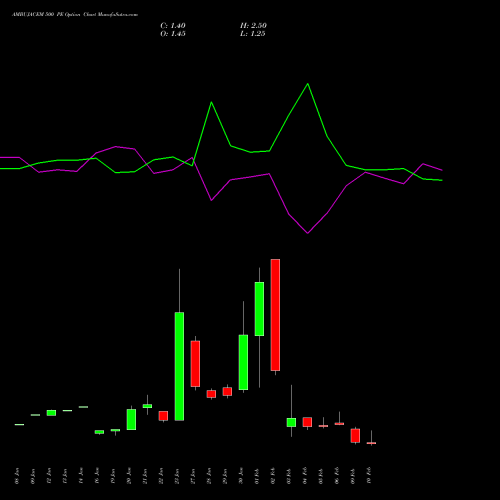Click the 10 Feb date label
Image resolution: width=500 pixels, height=500 pixels.
pos(369,476)
